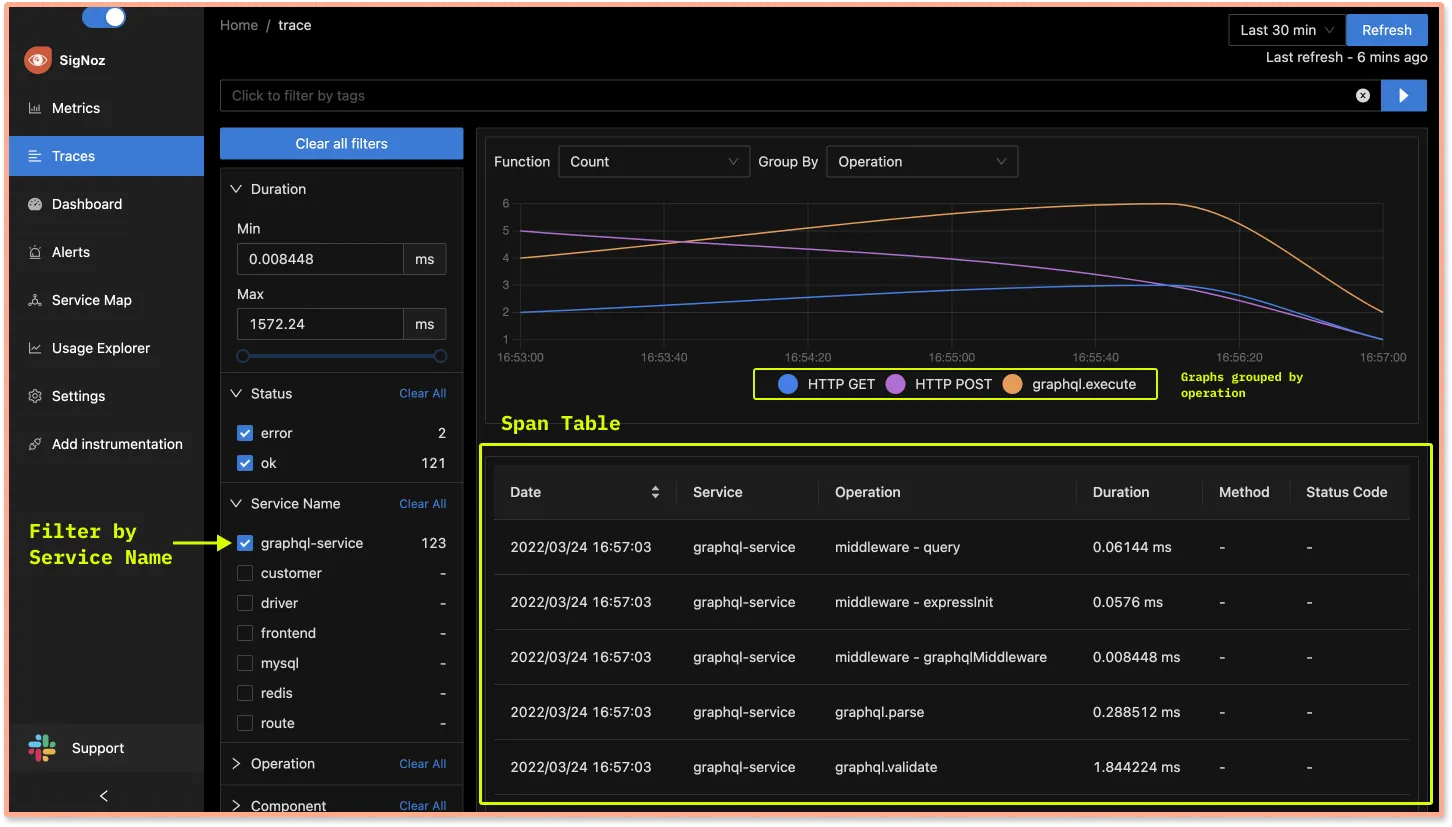This screenshot has height=827, width=1452.
Task: Click Clear All for Service Name
Action: click(x=422, y=503)
